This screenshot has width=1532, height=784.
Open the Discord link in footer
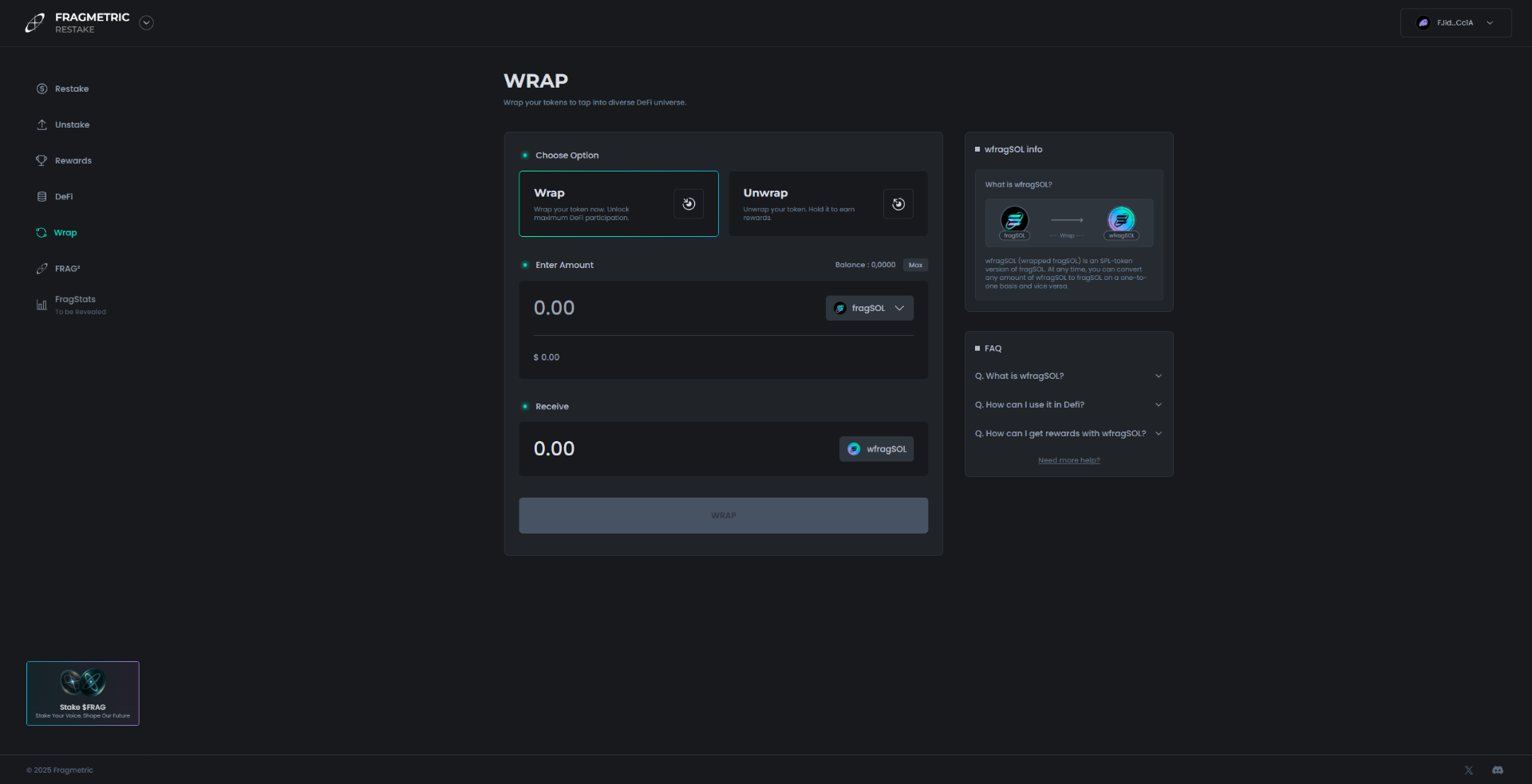(1497, 770)
